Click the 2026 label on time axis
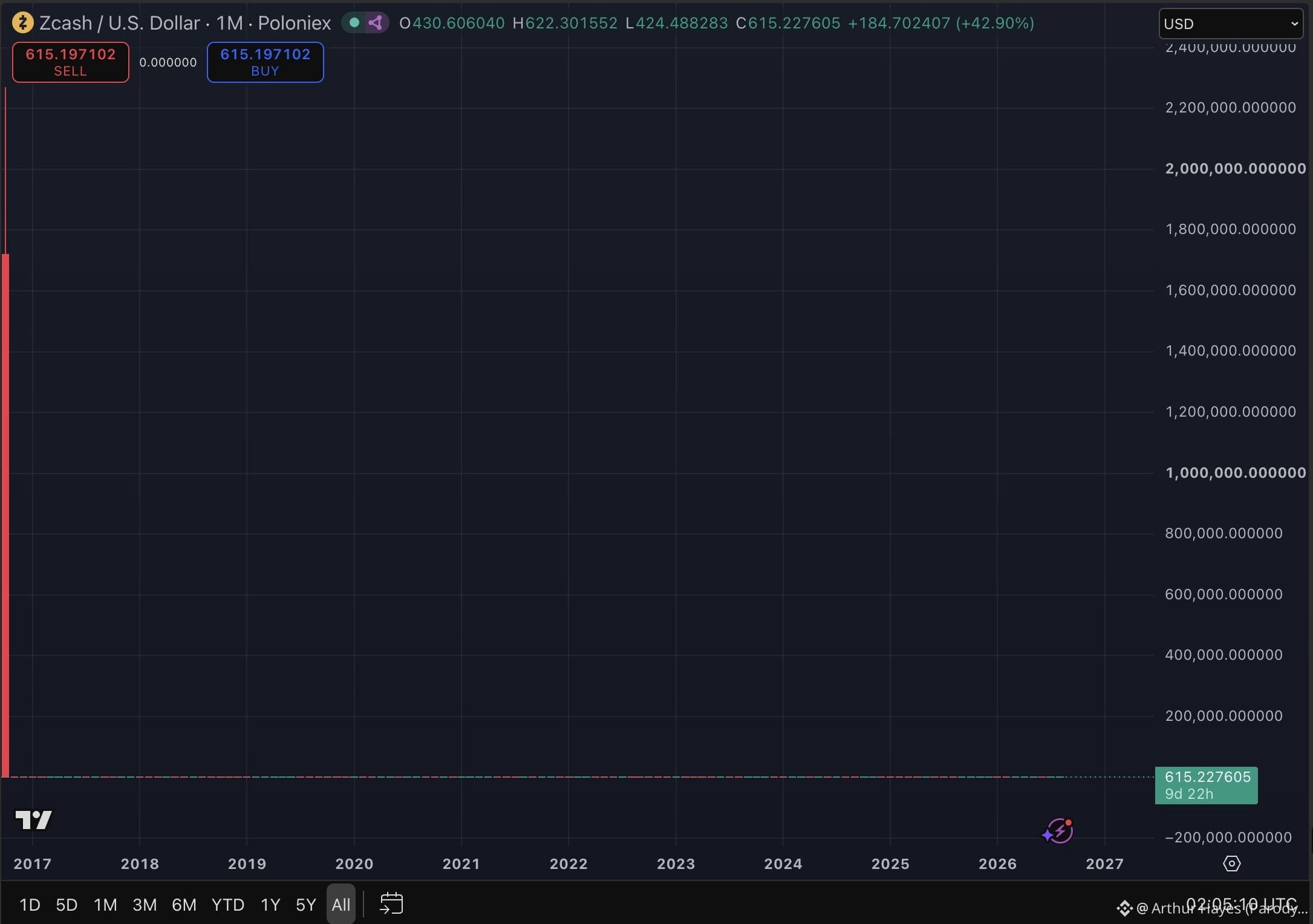The image size is (1313, 924). click(x=998, y=864)
